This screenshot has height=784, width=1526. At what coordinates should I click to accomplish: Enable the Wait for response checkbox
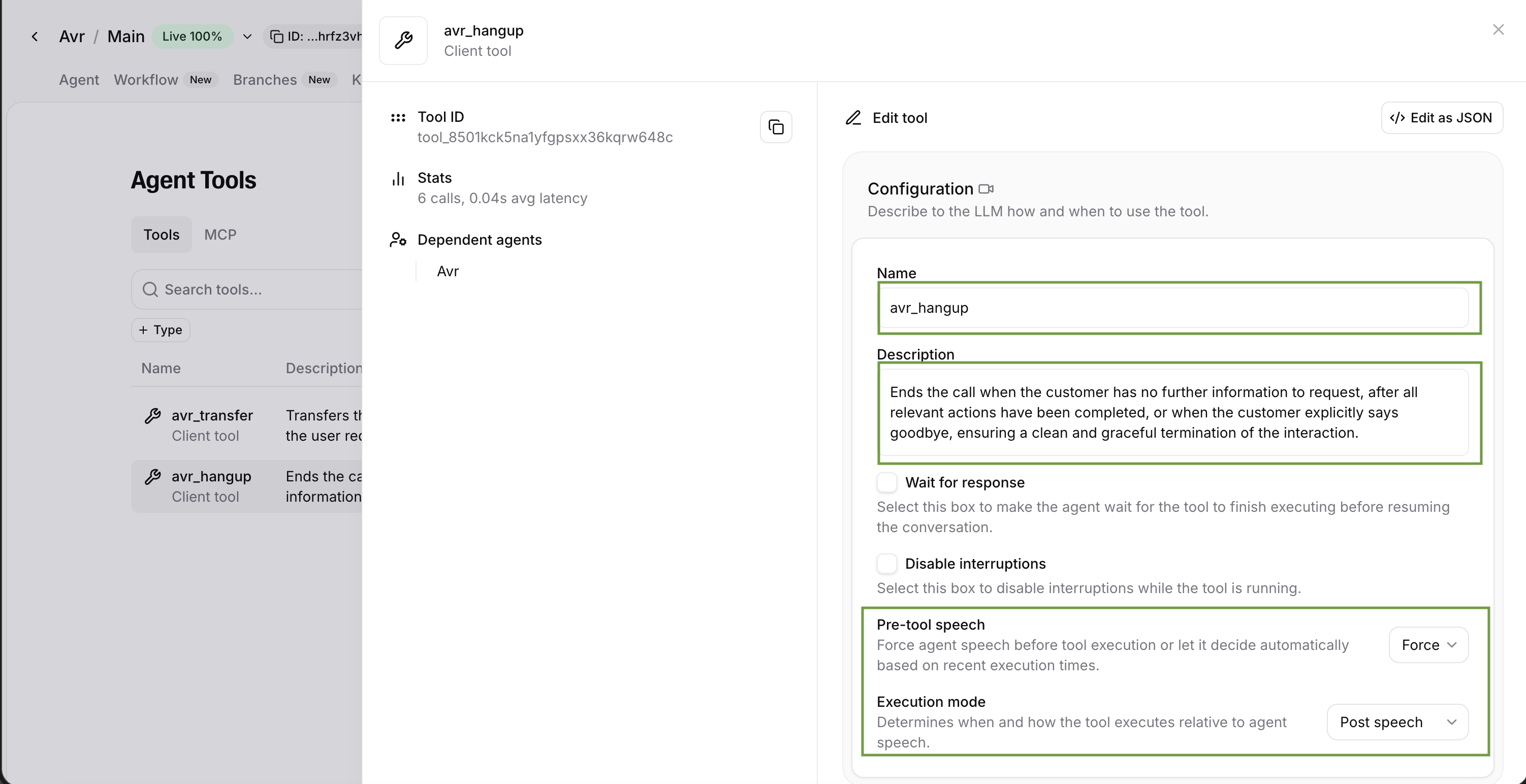pos(887,482)
